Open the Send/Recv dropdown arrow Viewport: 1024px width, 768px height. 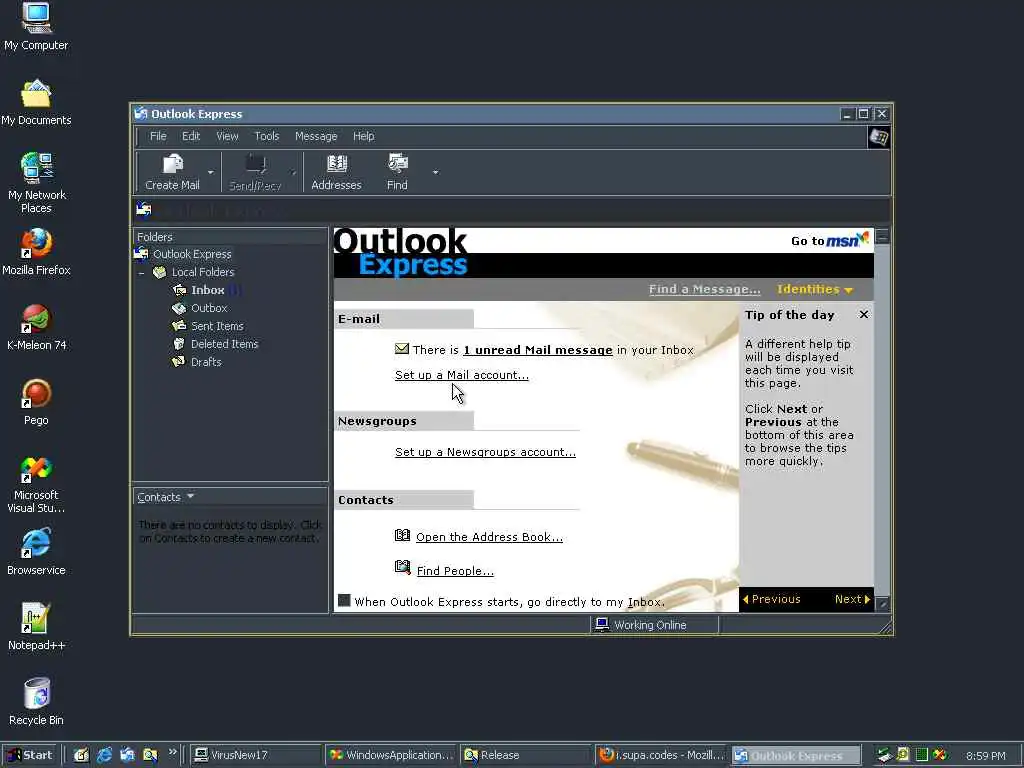point(293,172)
